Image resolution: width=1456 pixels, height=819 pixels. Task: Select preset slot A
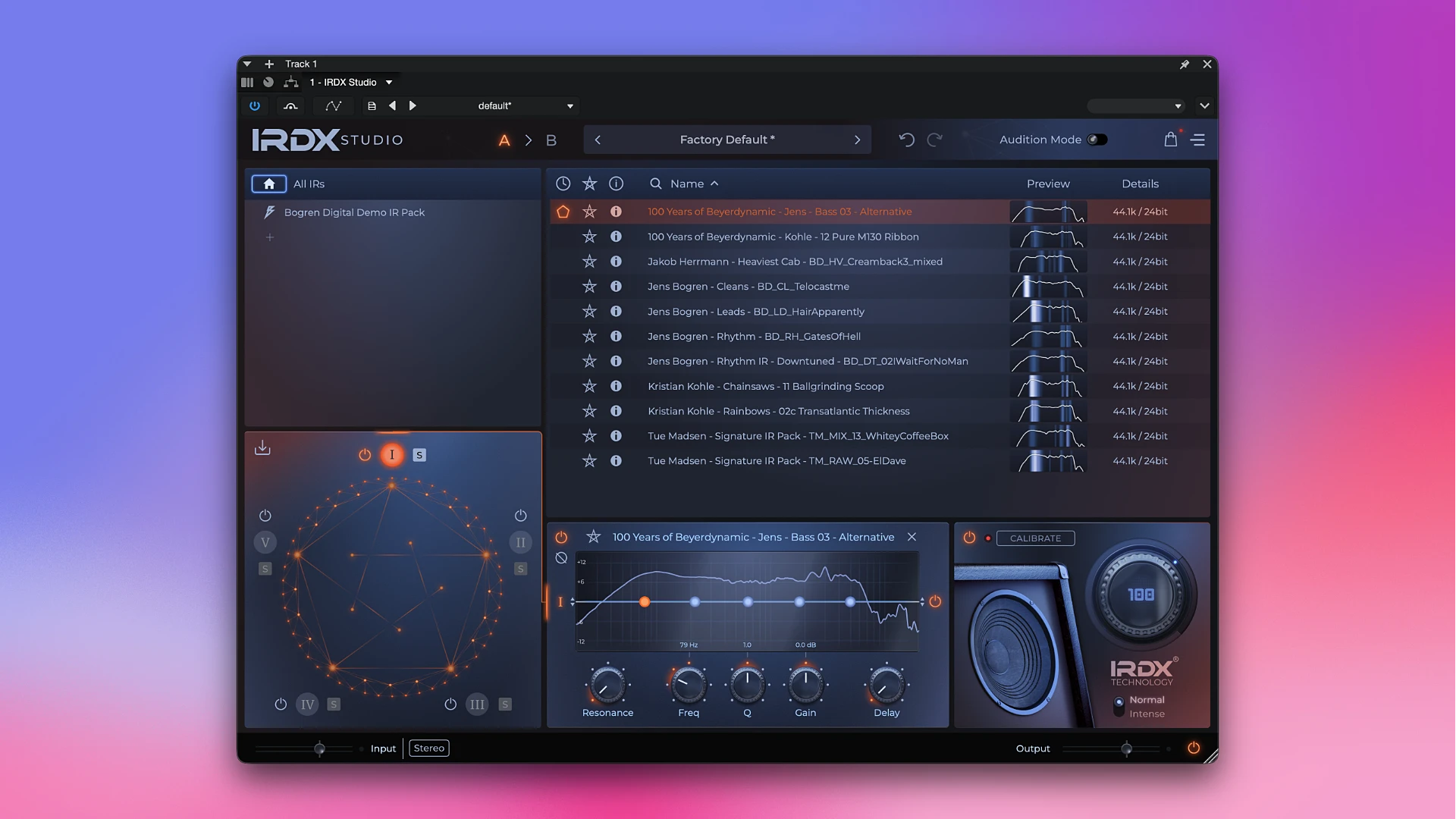click(x=504, y=140)
